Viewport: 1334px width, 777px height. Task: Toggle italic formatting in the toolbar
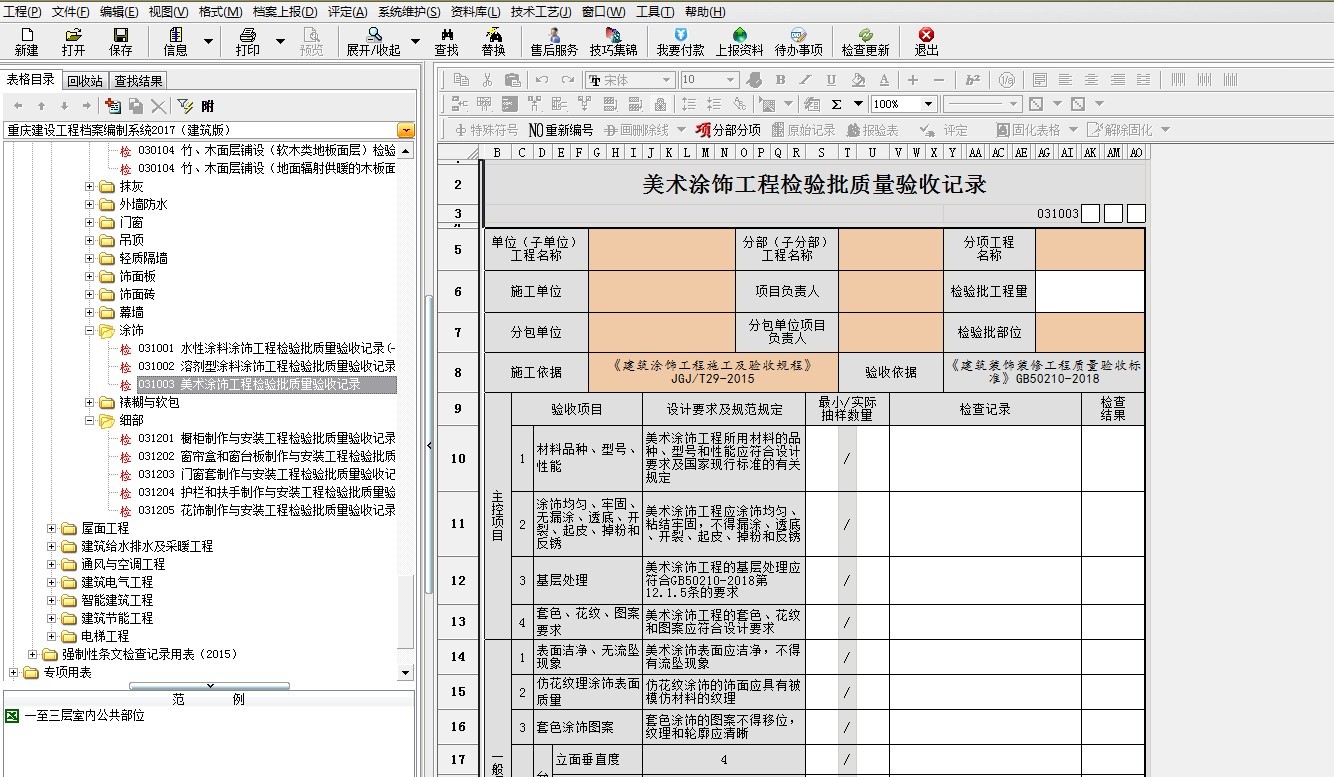tap(805, 77)
